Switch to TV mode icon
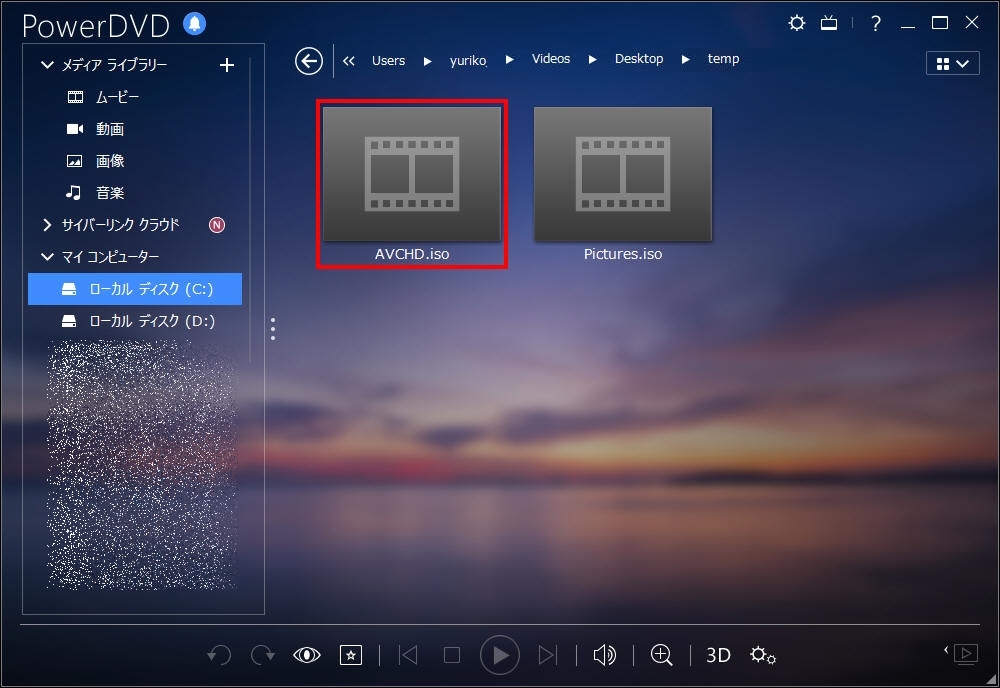The image size is (1000, 688). point(829,24)
